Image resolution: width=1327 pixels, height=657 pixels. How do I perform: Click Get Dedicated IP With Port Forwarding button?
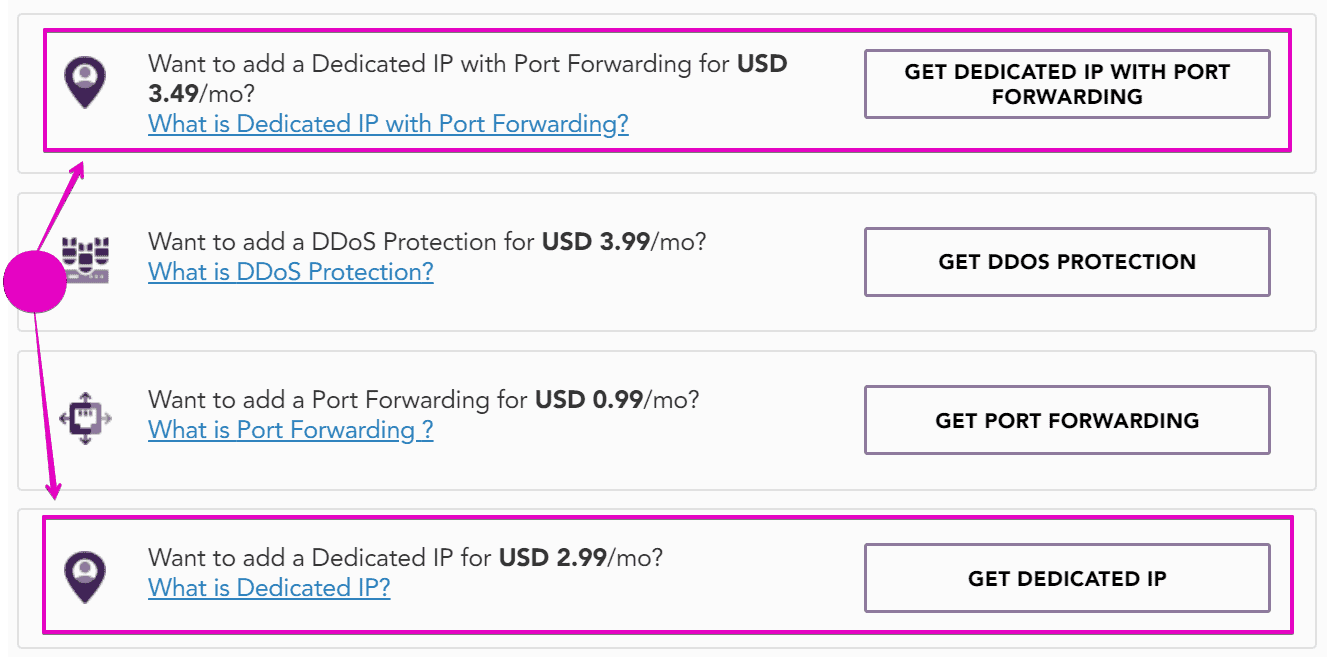(x=1067, y=84)
